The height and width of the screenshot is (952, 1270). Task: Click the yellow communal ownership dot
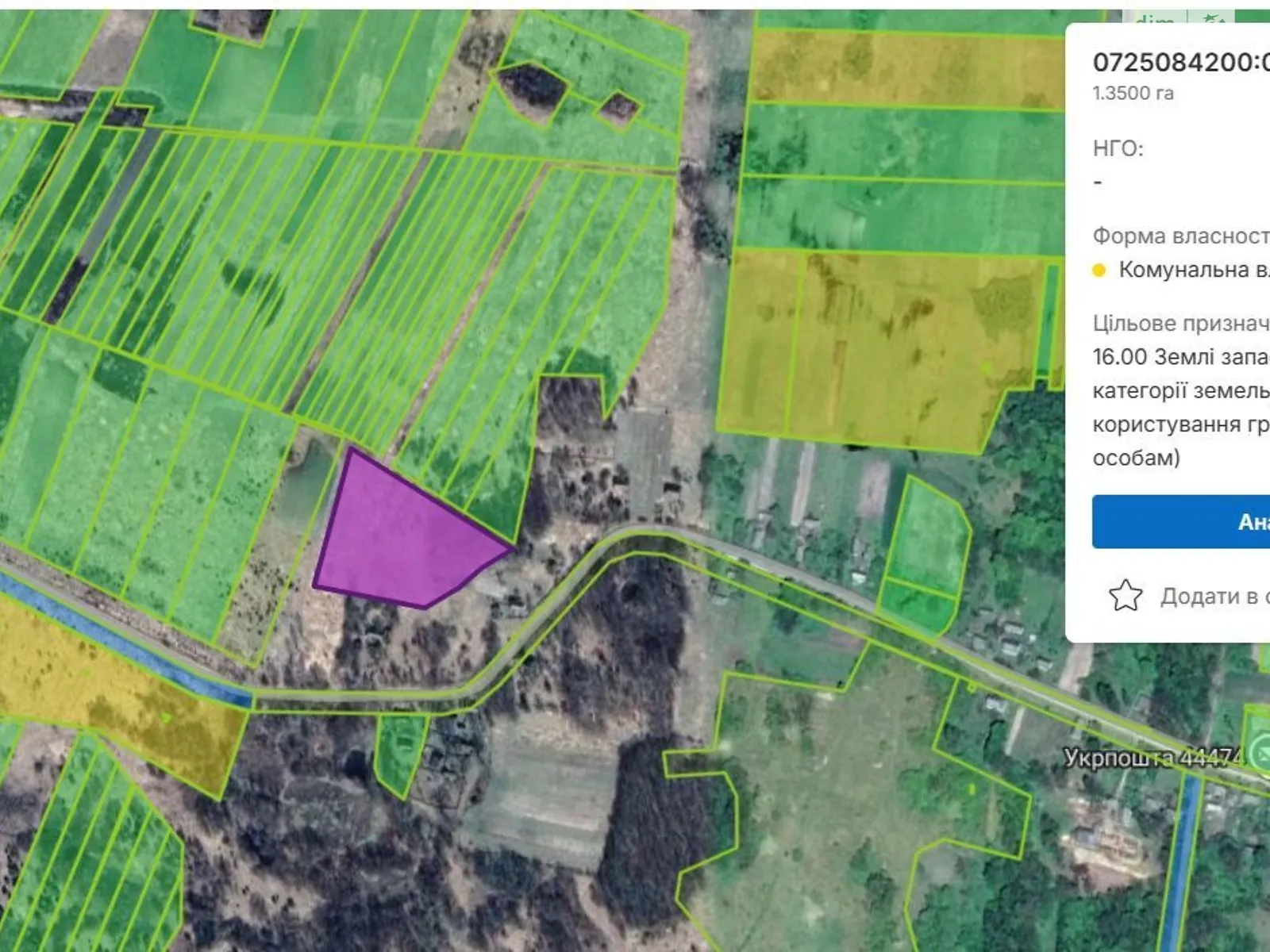pos(1099,271)
